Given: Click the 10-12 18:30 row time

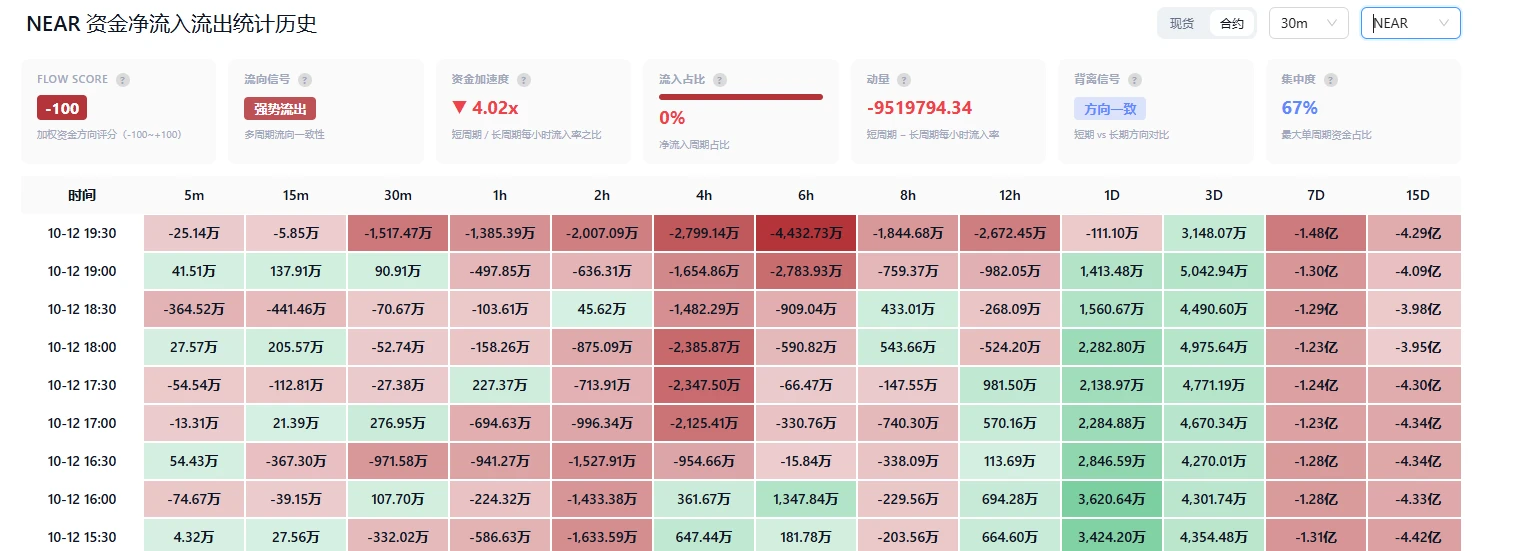Looking at the screenshot, I should pyautogui.click(x=82, y=309).
